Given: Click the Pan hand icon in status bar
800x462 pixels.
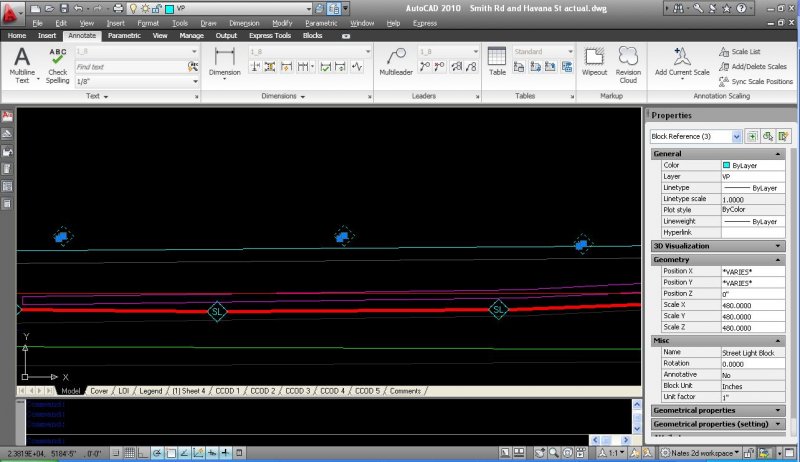Looking at the screenshot, I should [x=540, y=452].
